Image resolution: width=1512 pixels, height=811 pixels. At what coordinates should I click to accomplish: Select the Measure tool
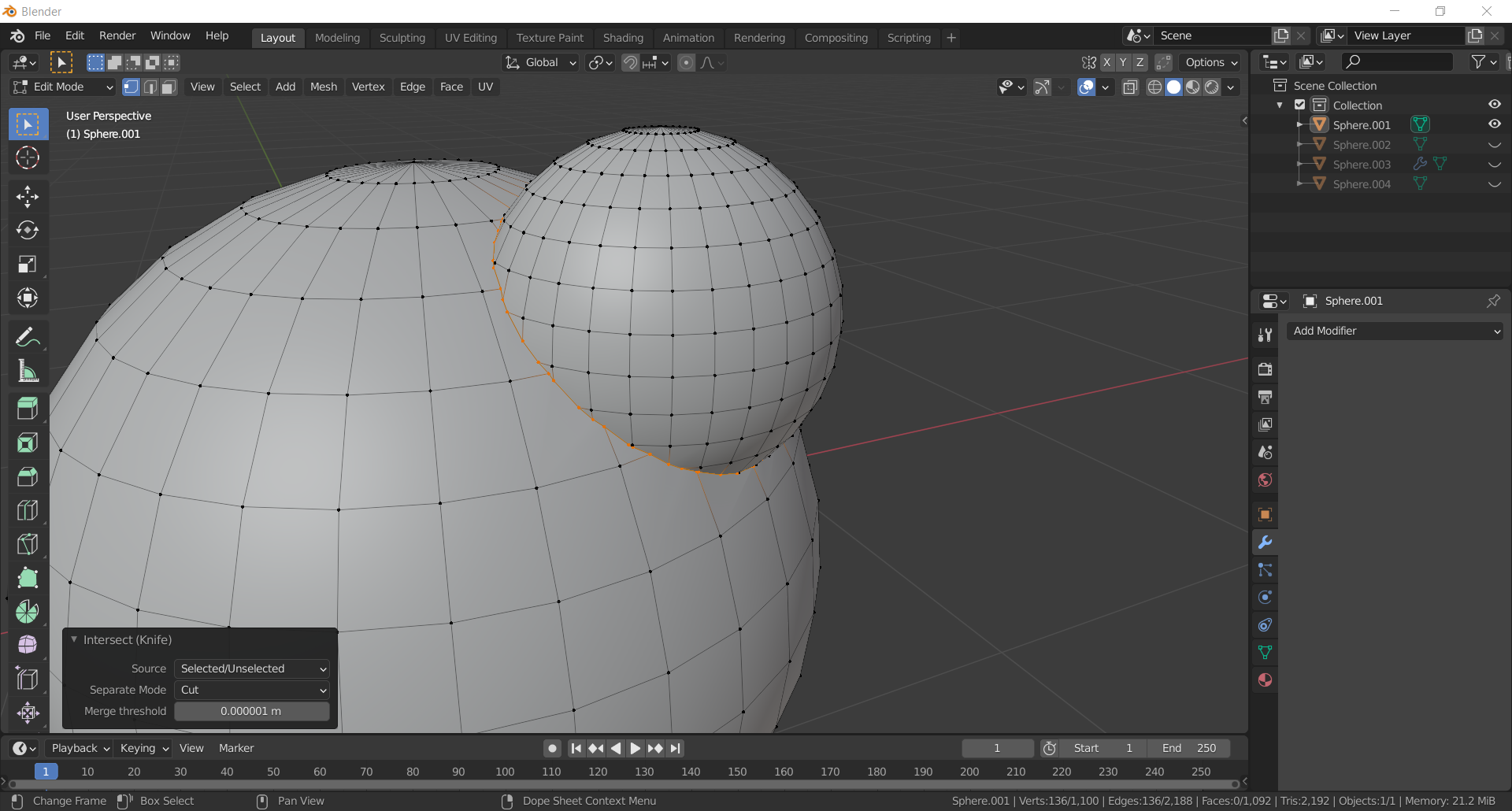click(x=28, y=371)
